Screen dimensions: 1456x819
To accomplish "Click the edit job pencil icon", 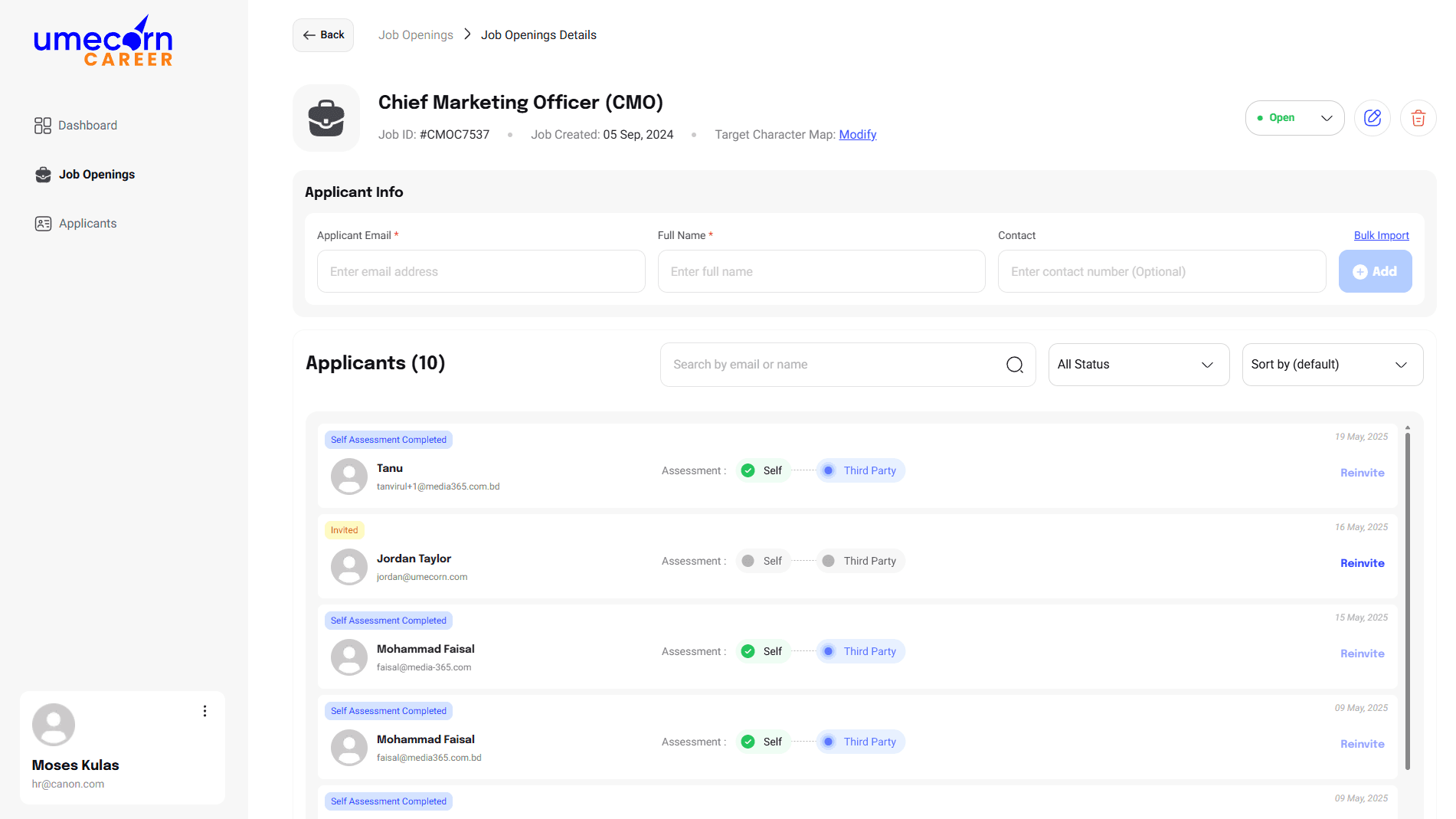I will coord(1372,118).
